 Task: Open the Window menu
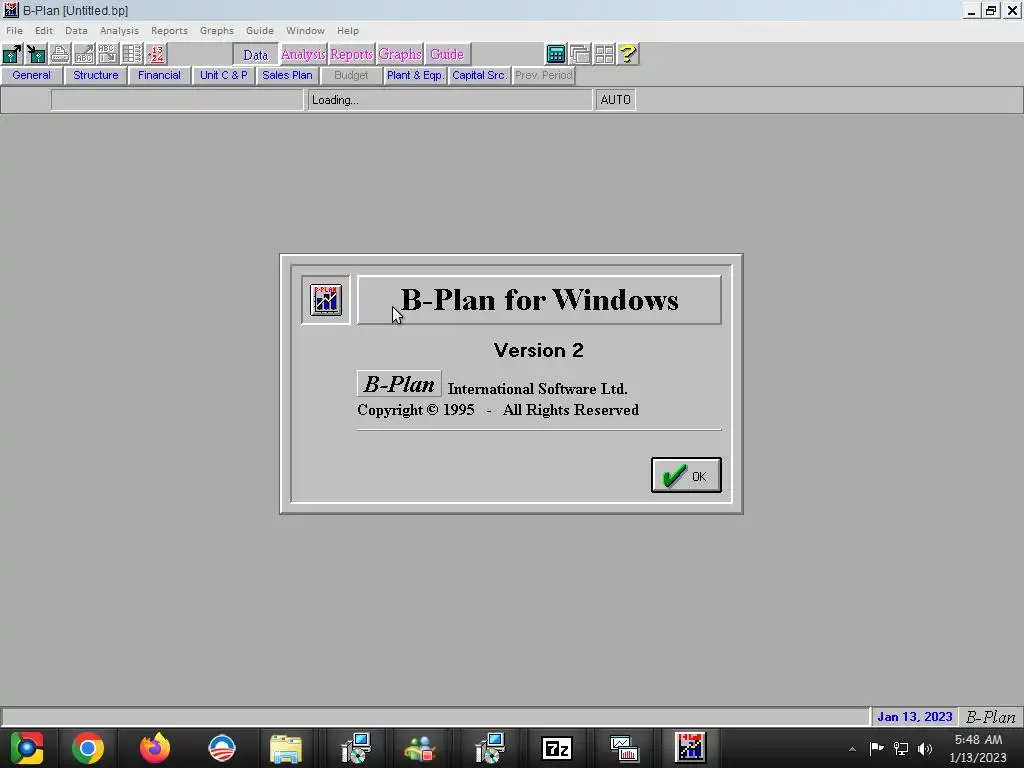click(305, 31)
